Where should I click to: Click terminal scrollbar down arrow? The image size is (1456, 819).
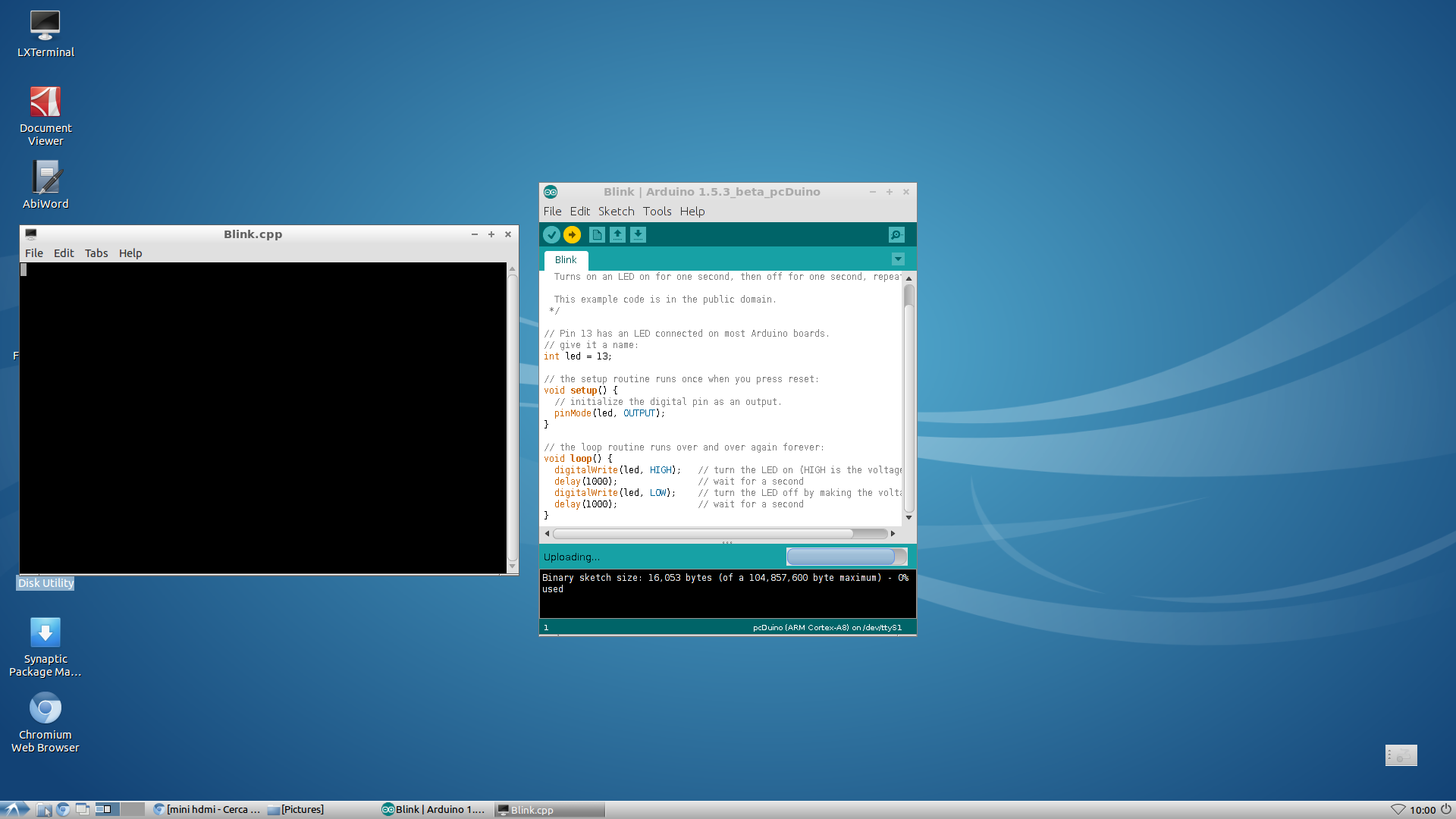(x=513, y=566)
